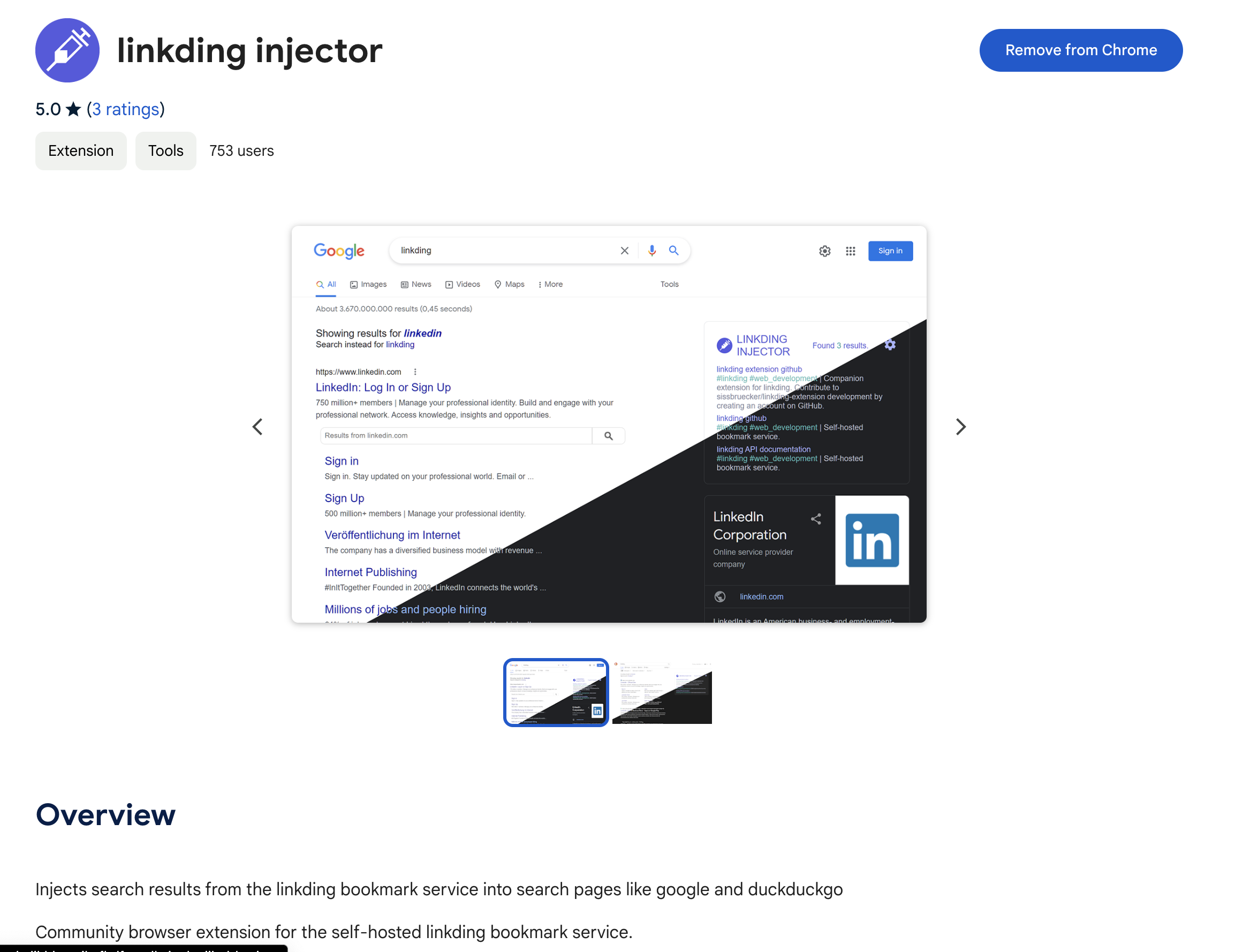The width and height of the screenshot is (1258, 952).
Task: Click the linkding injector syringe logo
Action: [x=67, y=50]
